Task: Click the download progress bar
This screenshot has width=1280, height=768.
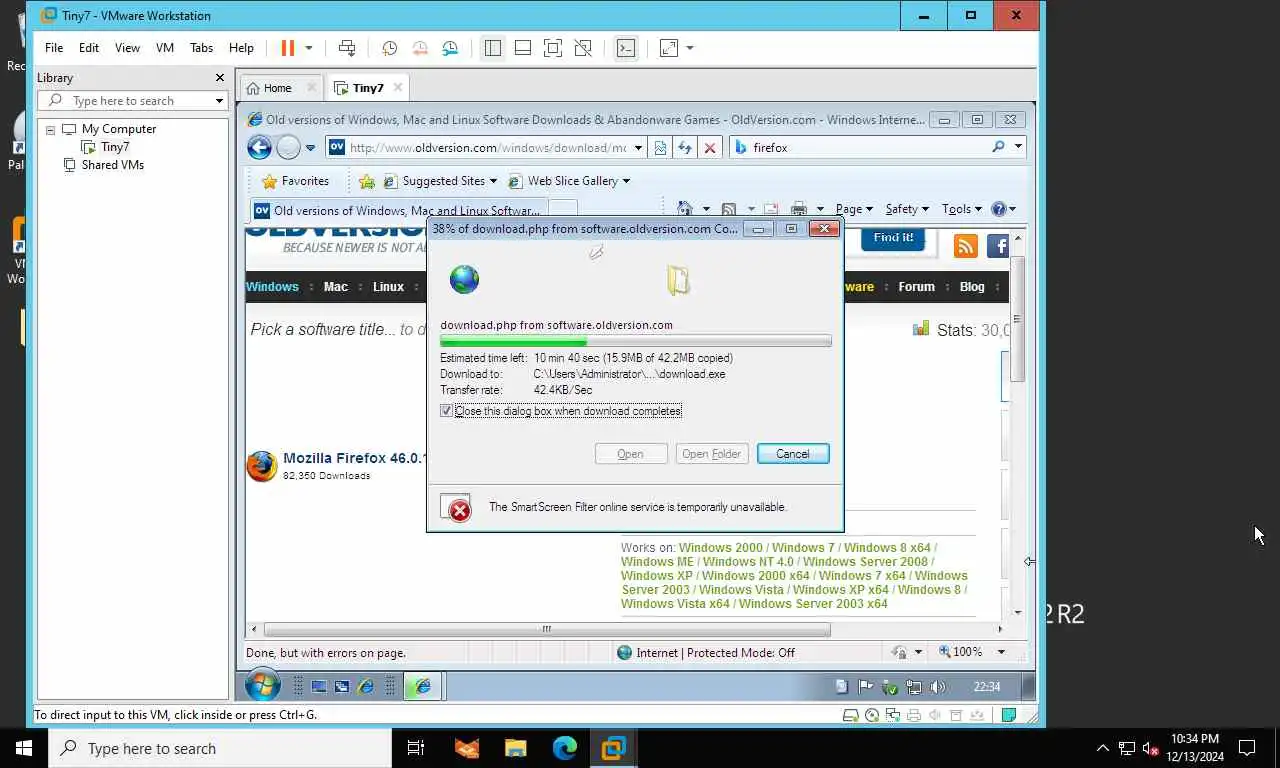Action: click(636, 341)
